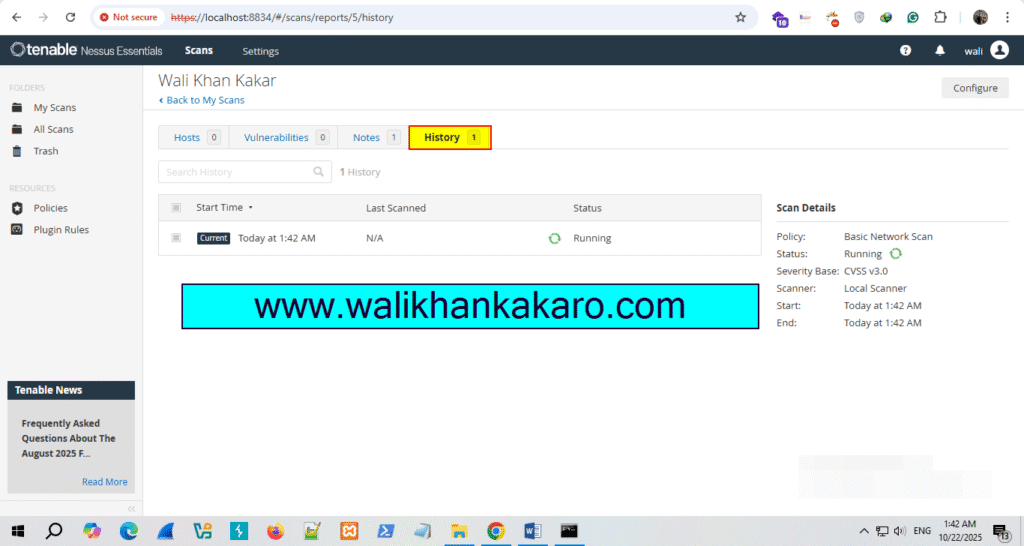Viewport: 1024px width, 546px height.
Task: Open the wali username menu
Action: (973, 51)
